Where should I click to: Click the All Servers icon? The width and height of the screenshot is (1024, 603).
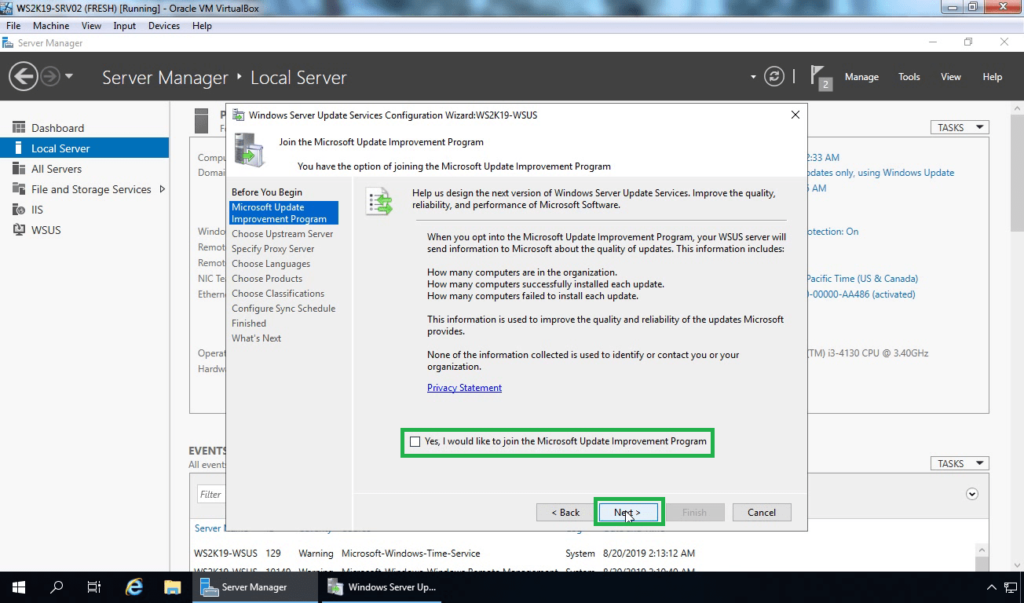pos(19,169)
